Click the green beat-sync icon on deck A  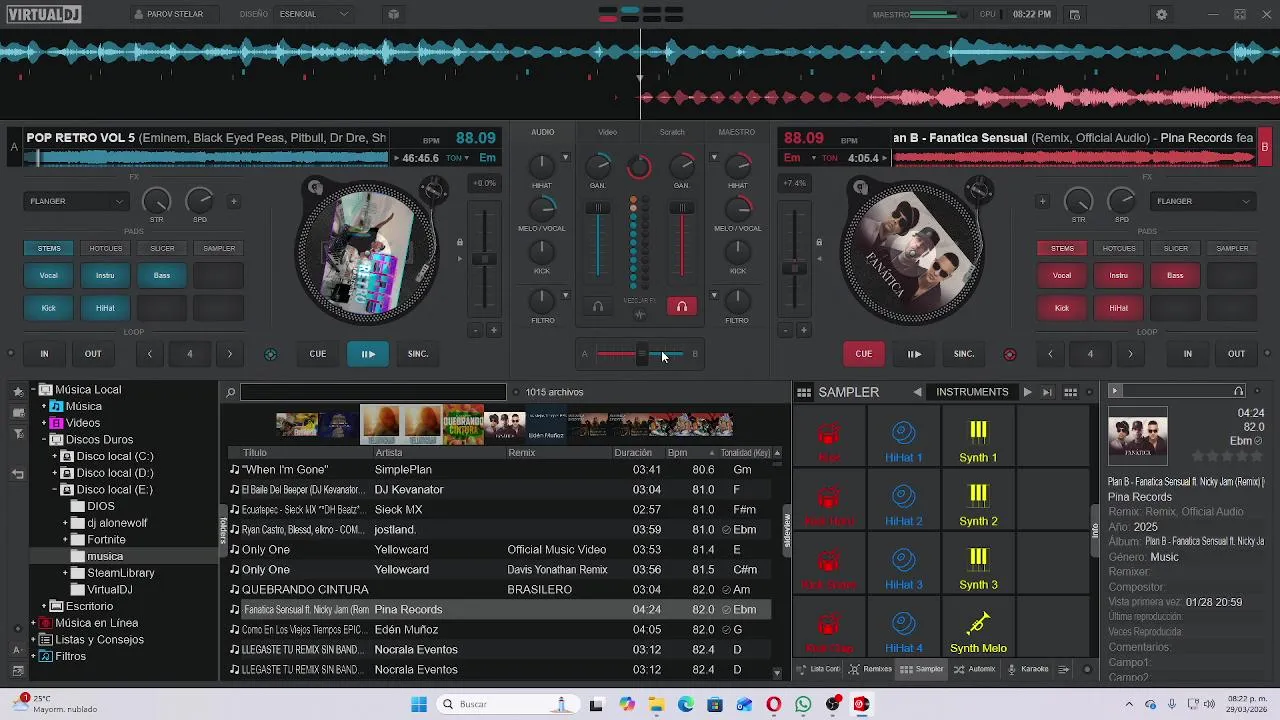(x=270, y=354)
